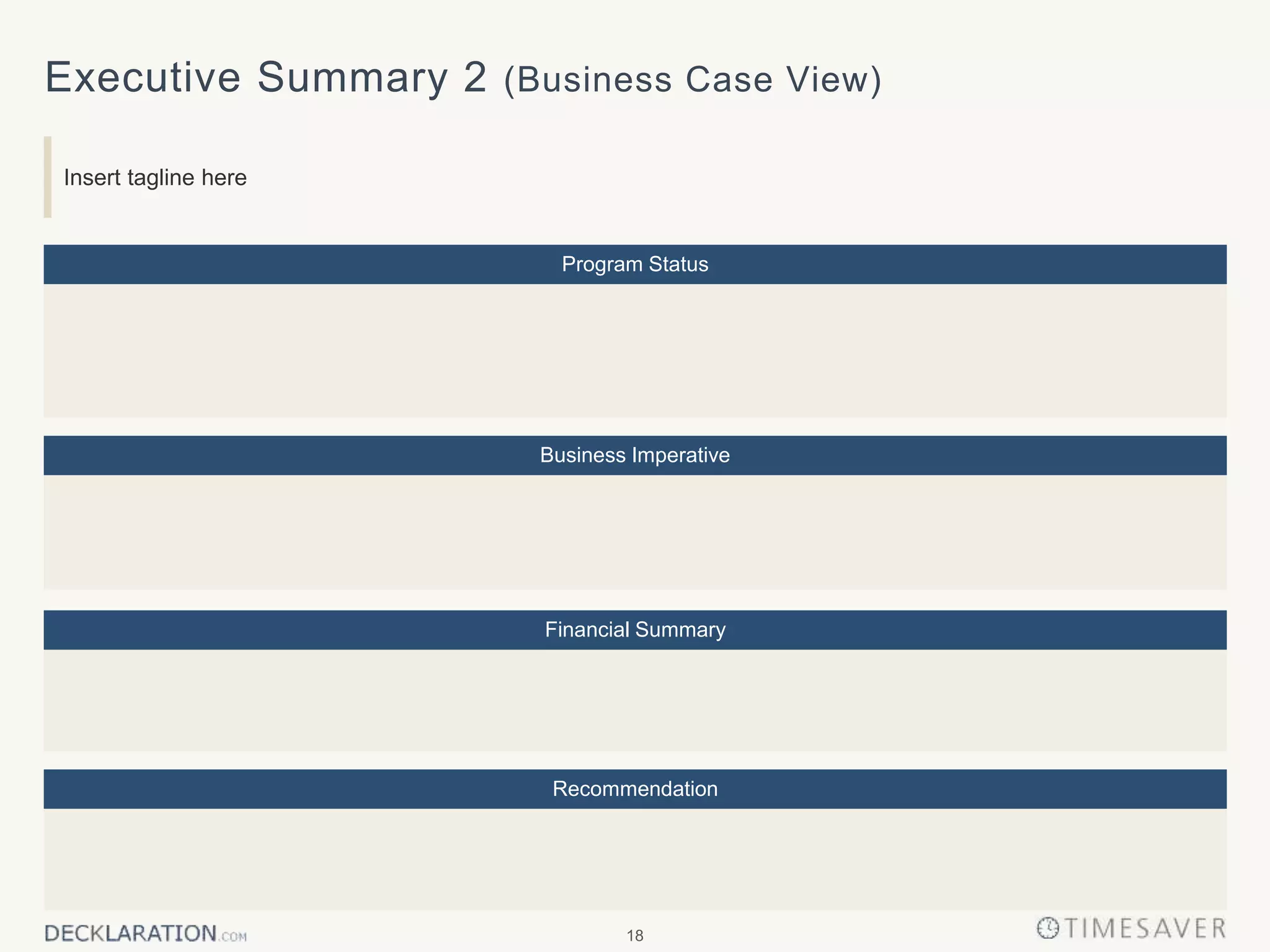The height and width of the screenshot is (952, 1270).
Task: Click the content box under Business Imperative
Action: click(x=635, y=532)
